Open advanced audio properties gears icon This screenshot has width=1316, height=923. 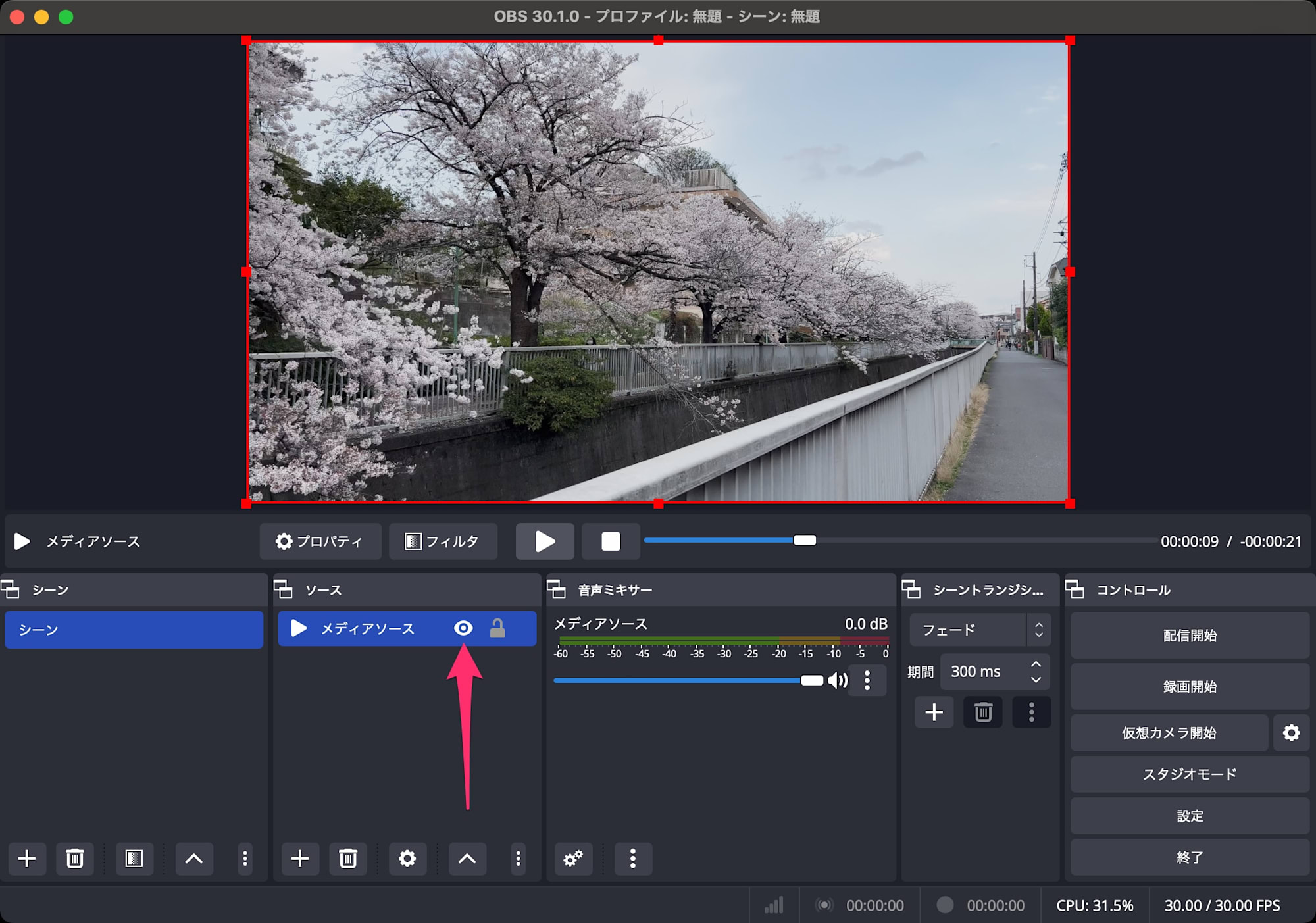(x=573, y=859)
